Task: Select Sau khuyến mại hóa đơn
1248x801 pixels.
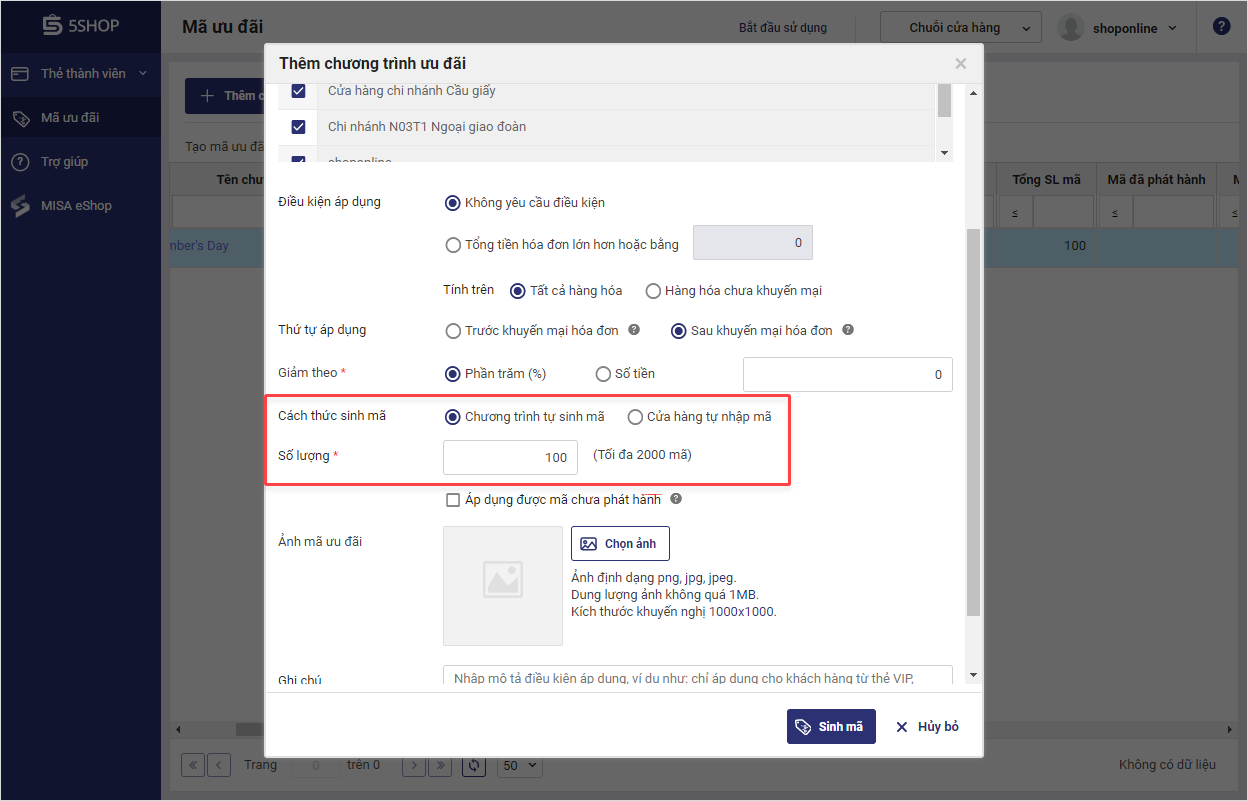Action: pos(678,331)
